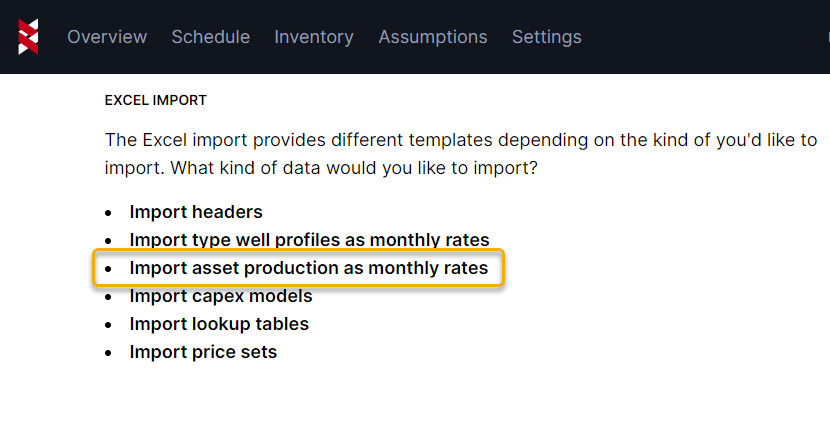The image size is (830, 421).
Task: Switch to the Schedule tab
Action: 210,37
